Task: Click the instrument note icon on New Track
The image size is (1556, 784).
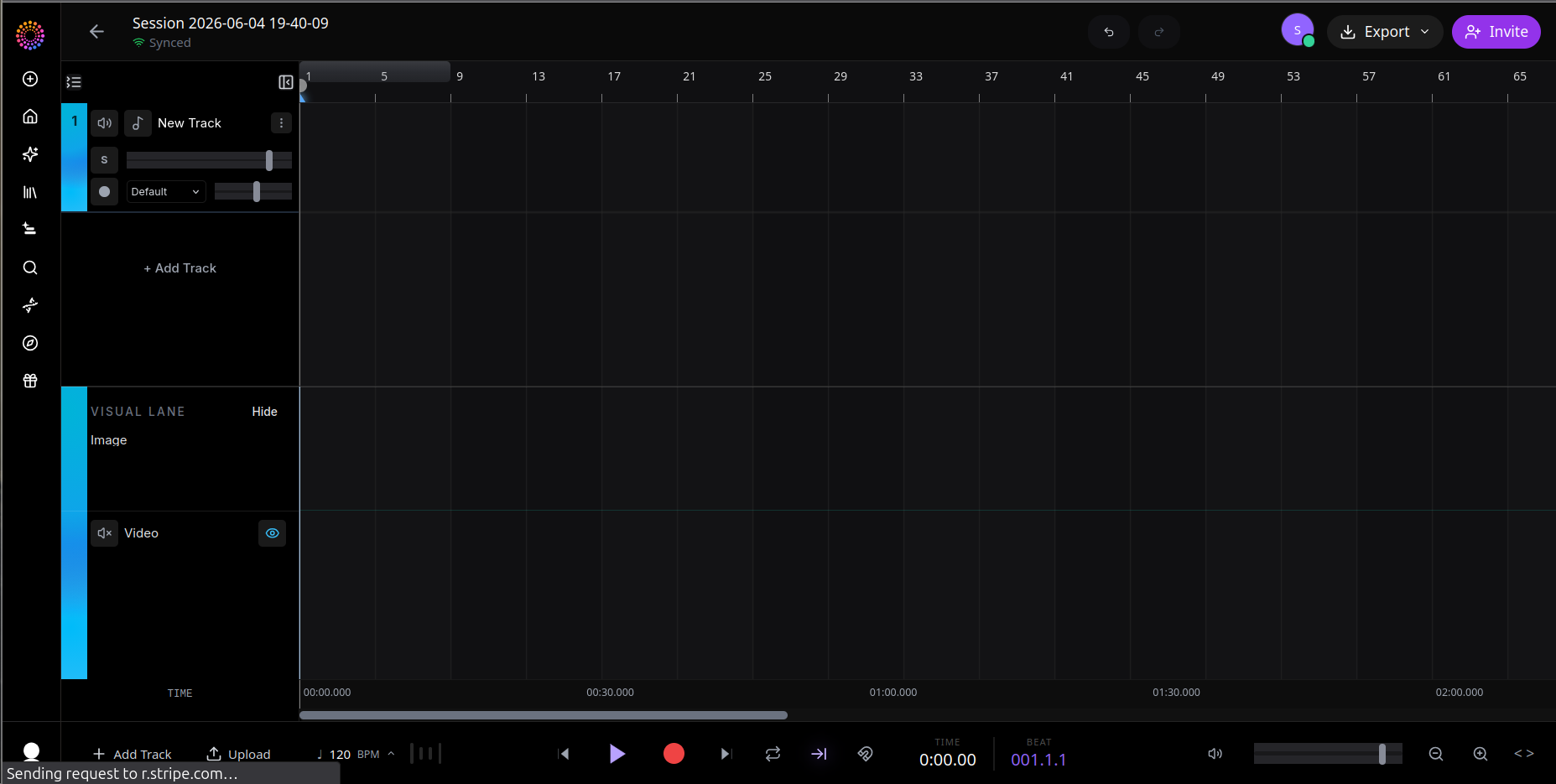Action: click(x=138, y=123)
